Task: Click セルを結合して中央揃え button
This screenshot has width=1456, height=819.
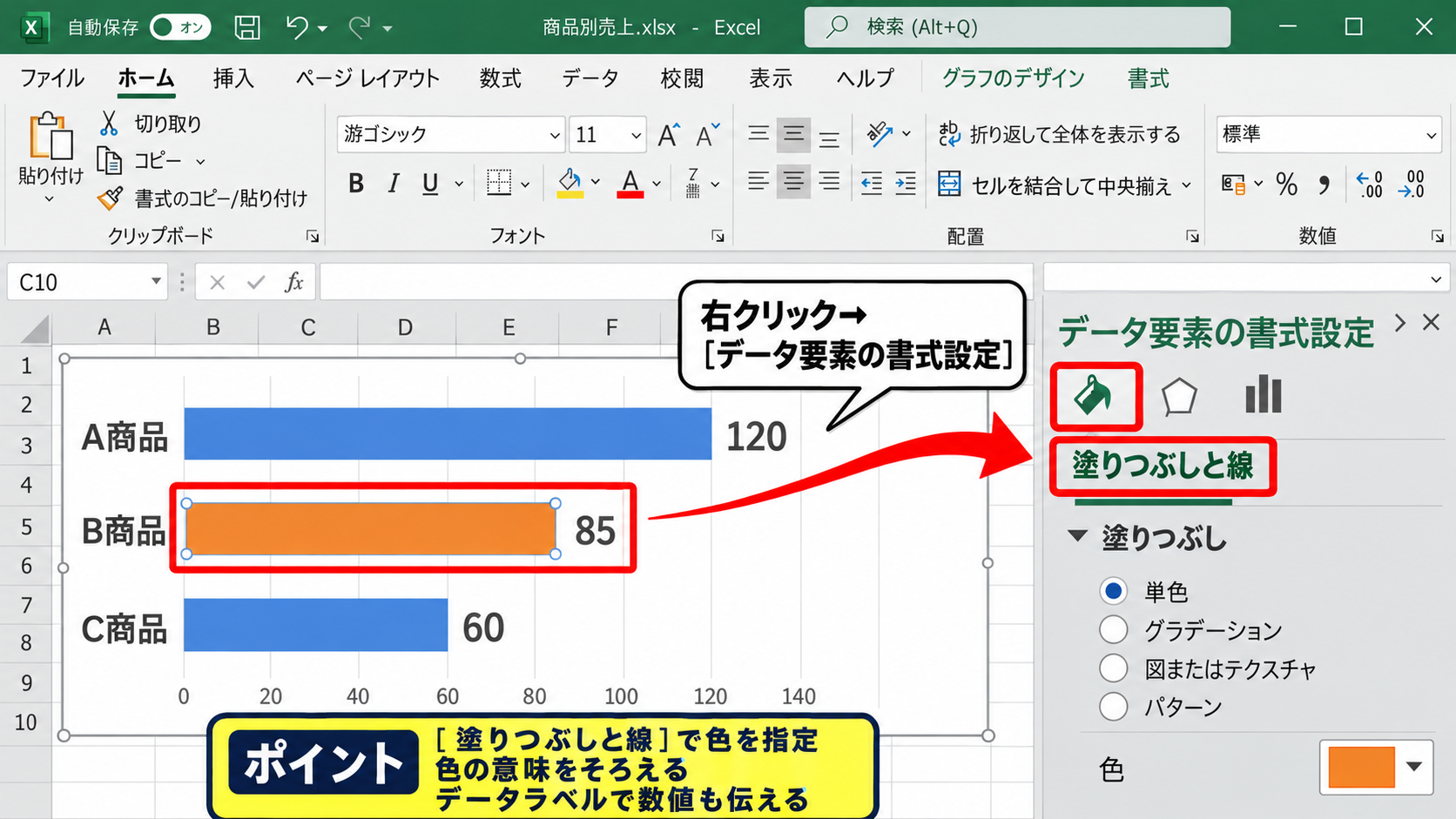Action: 1064,185
